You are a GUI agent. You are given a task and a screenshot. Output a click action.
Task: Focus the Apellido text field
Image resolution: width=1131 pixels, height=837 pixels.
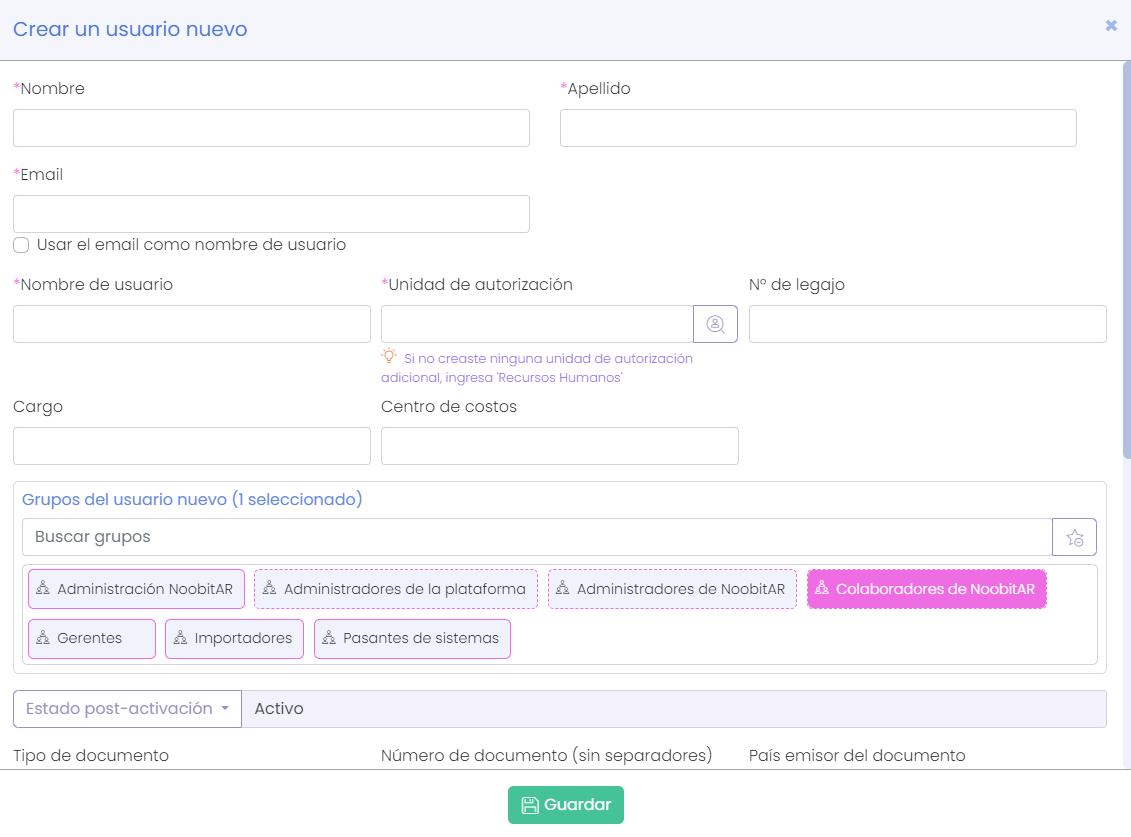(x=817, y=128)
